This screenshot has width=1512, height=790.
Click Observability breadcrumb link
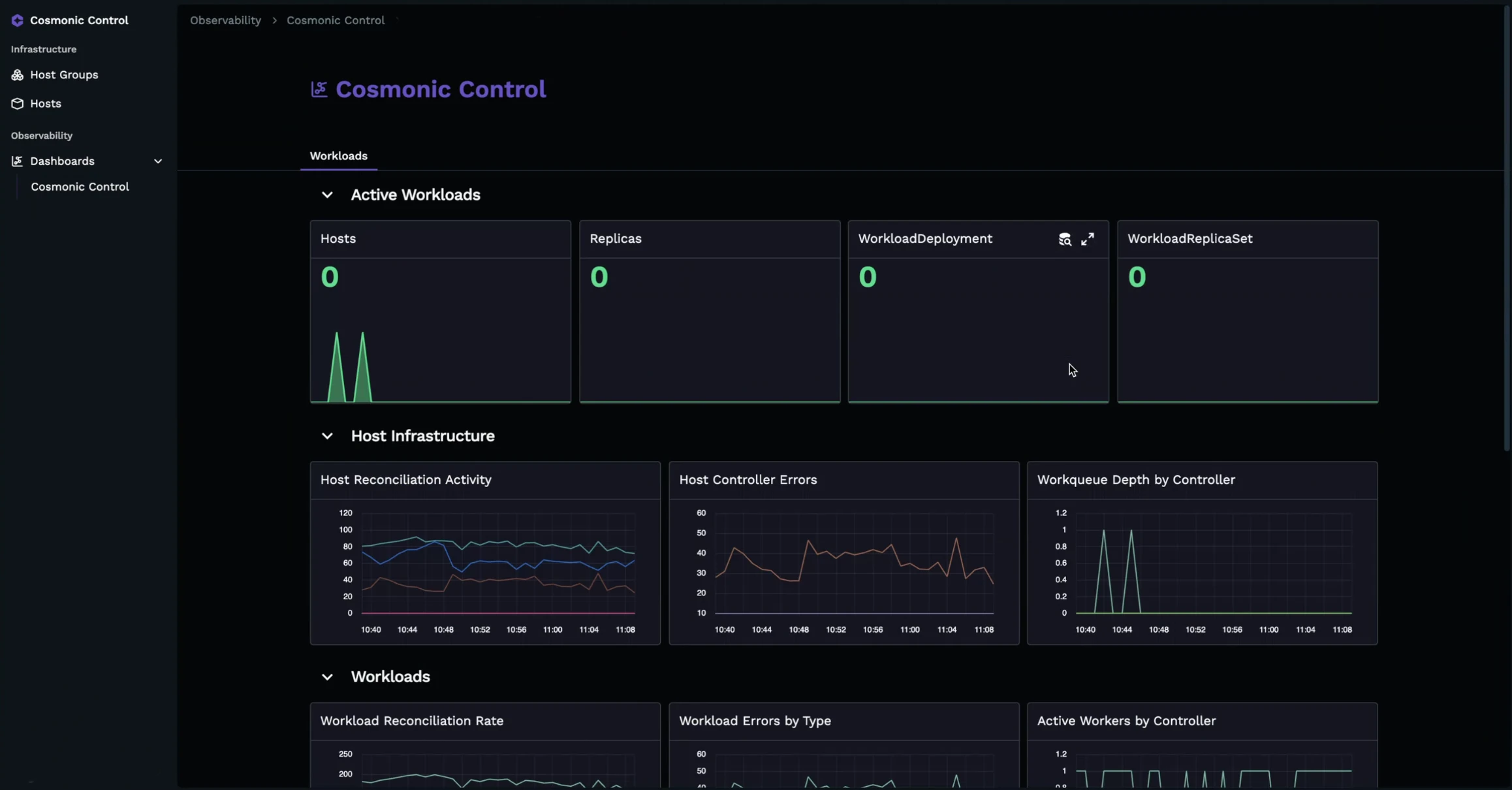coord(225,20)
